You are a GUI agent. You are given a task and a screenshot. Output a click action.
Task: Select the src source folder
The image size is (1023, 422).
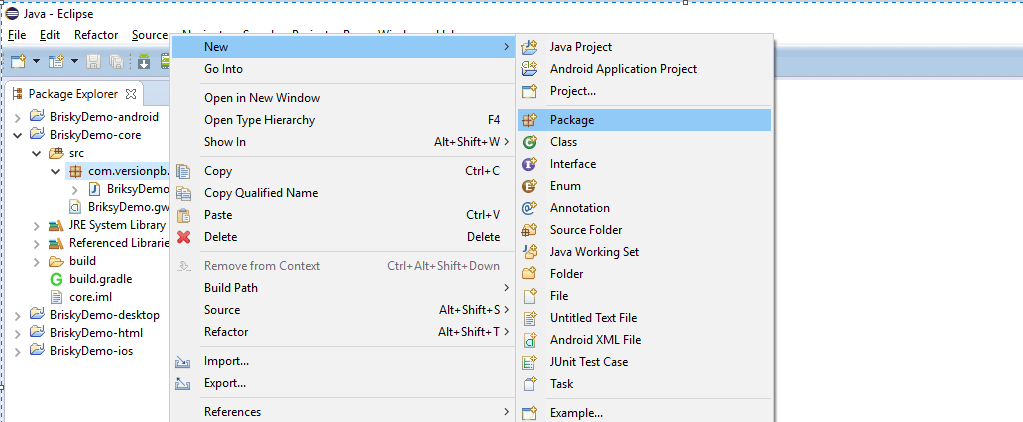pos(76,154)
